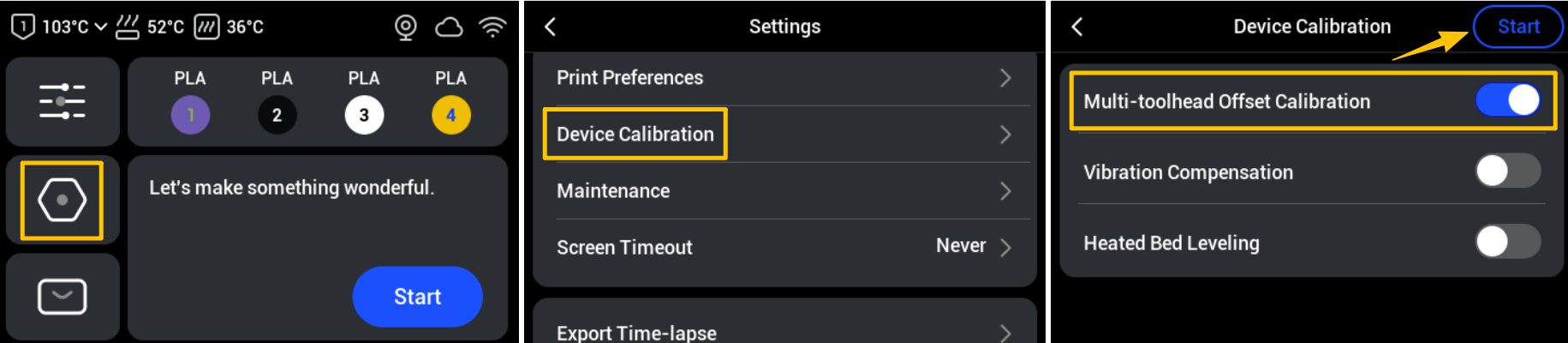The width and height of the screenshot is (1568, 343).
Task: Open the Wi-Fi status icon
Action: [492, 27]
